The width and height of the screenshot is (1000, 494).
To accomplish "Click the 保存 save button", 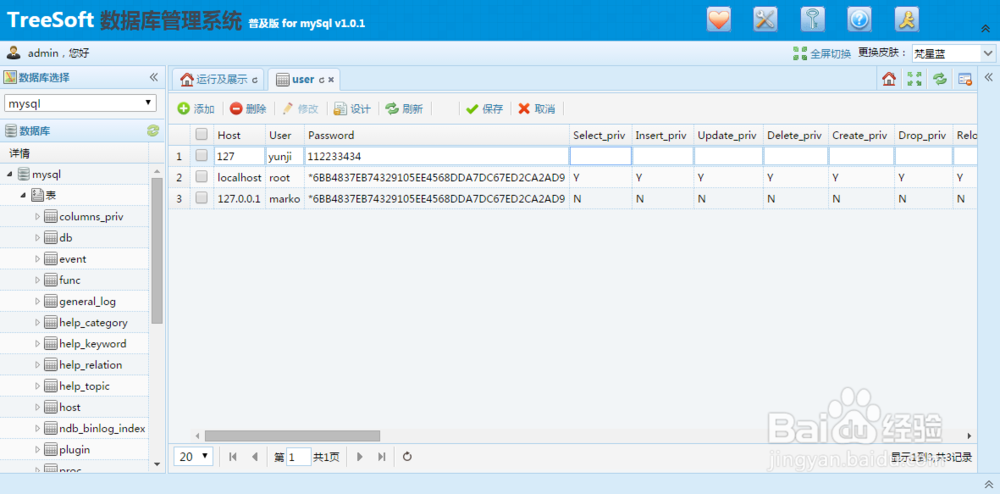I will [485, 109].
